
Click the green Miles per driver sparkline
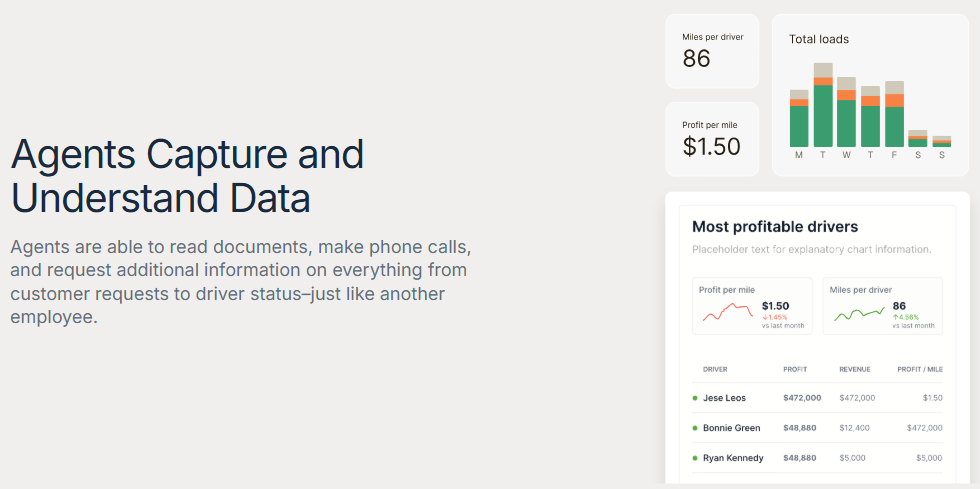[859, 313]
